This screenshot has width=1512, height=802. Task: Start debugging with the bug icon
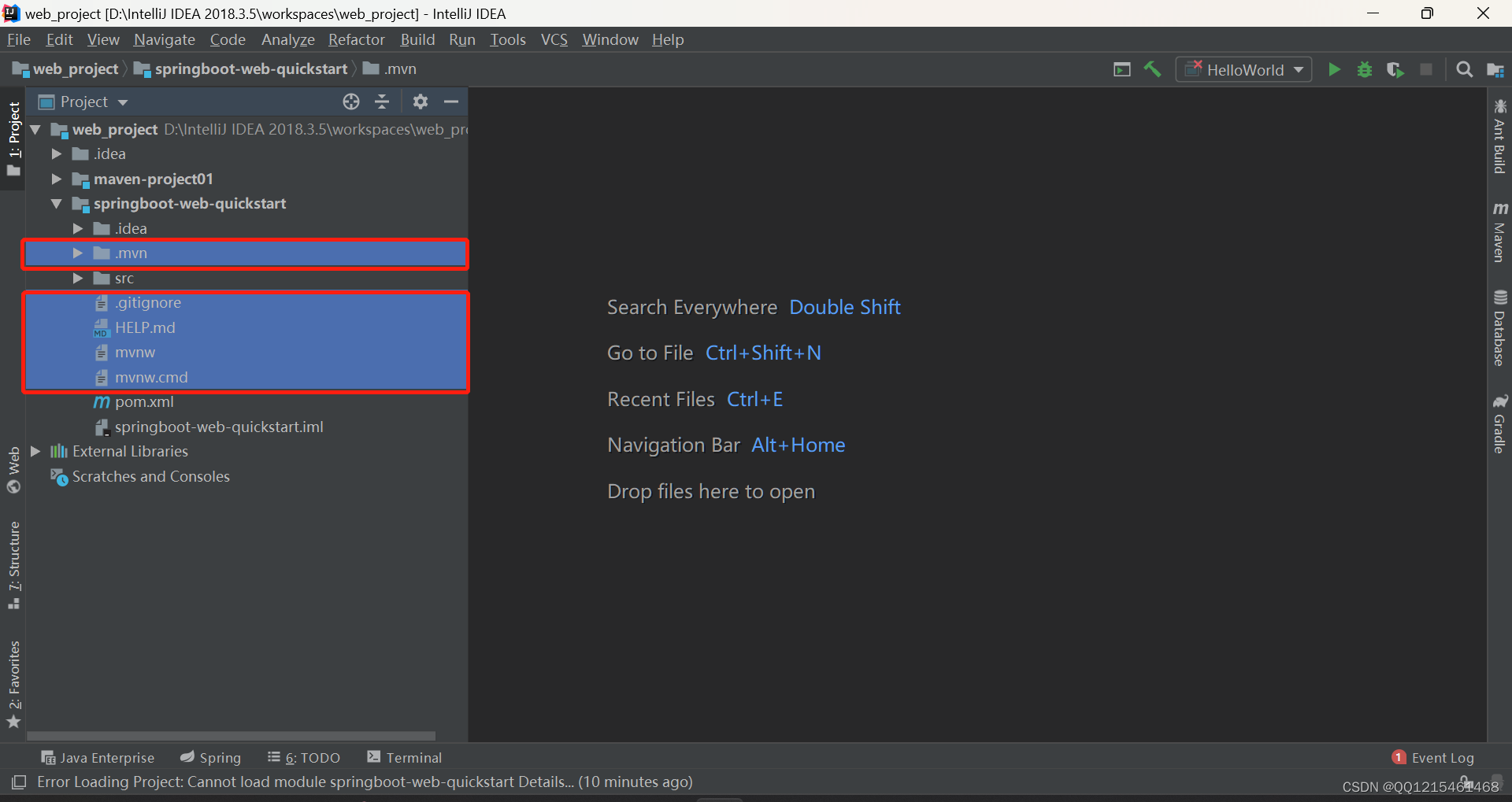[x=1365, y=69]
